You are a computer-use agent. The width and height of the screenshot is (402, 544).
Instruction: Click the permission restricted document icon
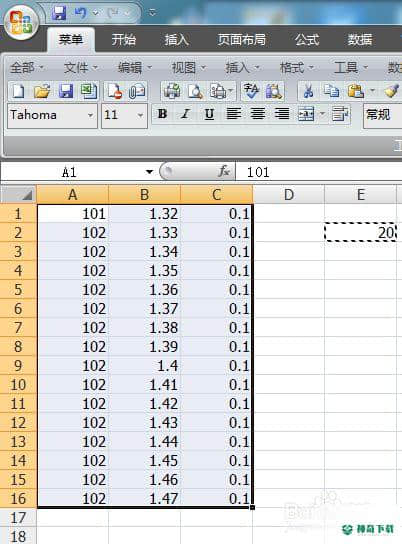114,91
